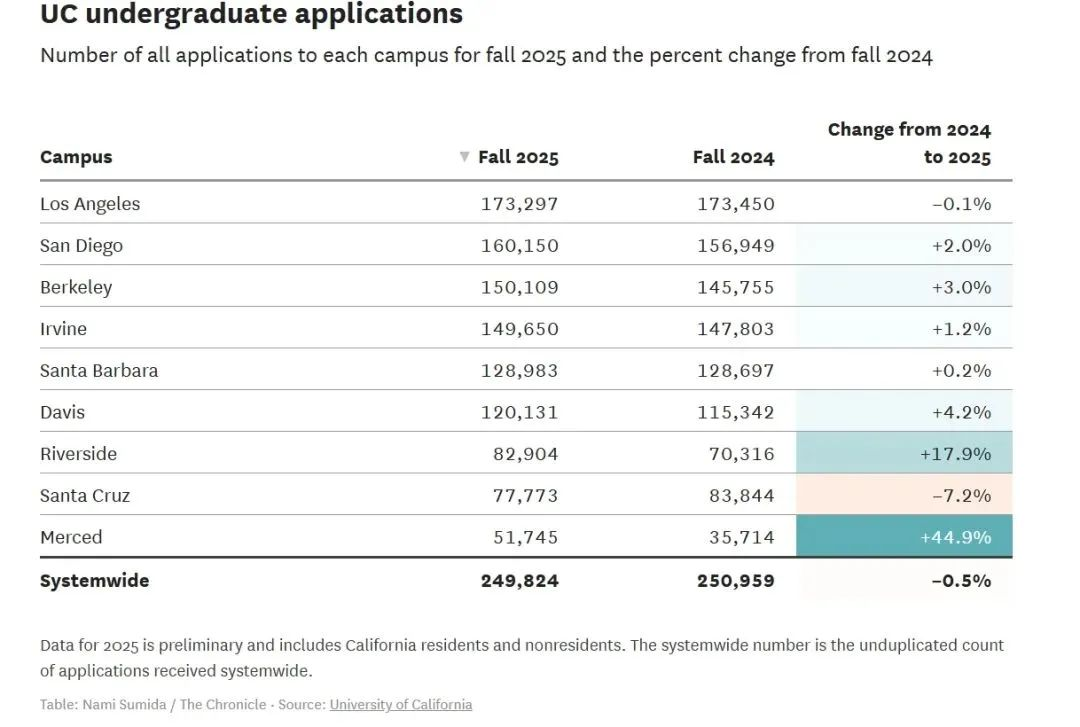This screenshot has width=1080, height=727.
Task: Click Irvine's Fall 2024 value 147,803
Action: pos(736,329)
